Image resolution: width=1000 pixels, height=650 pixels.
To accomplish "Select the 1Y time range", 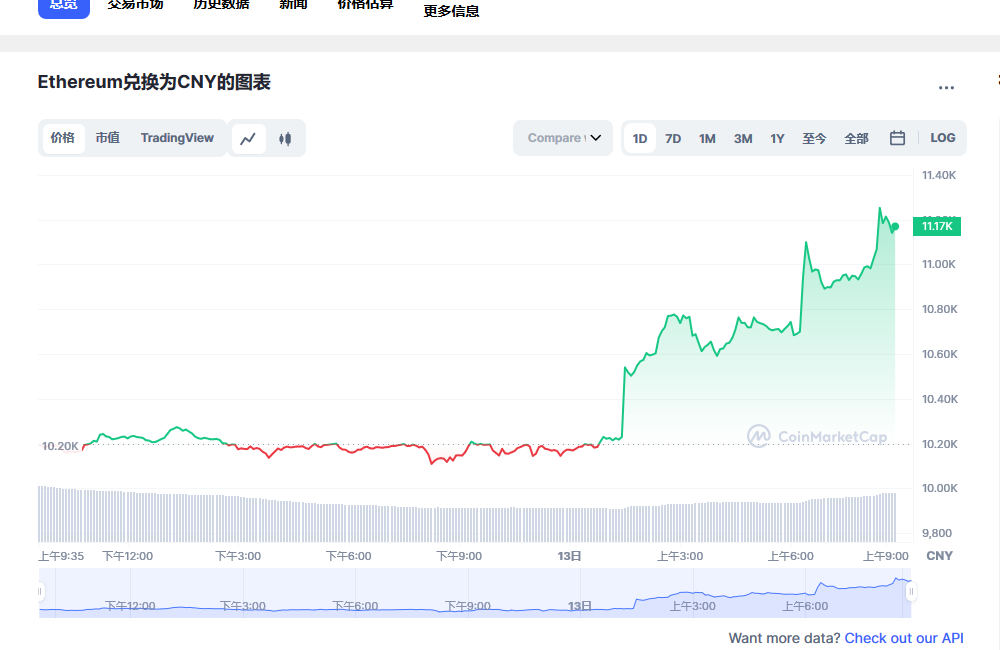I will [x=777, y=139].
